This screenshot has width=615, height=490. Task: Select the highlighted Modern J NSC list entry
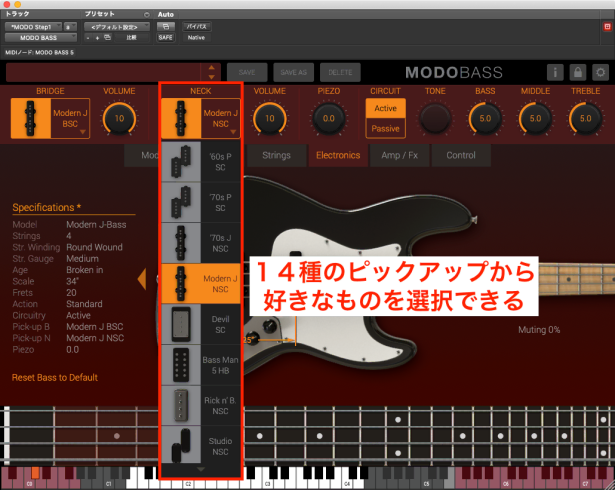[201, 284]
